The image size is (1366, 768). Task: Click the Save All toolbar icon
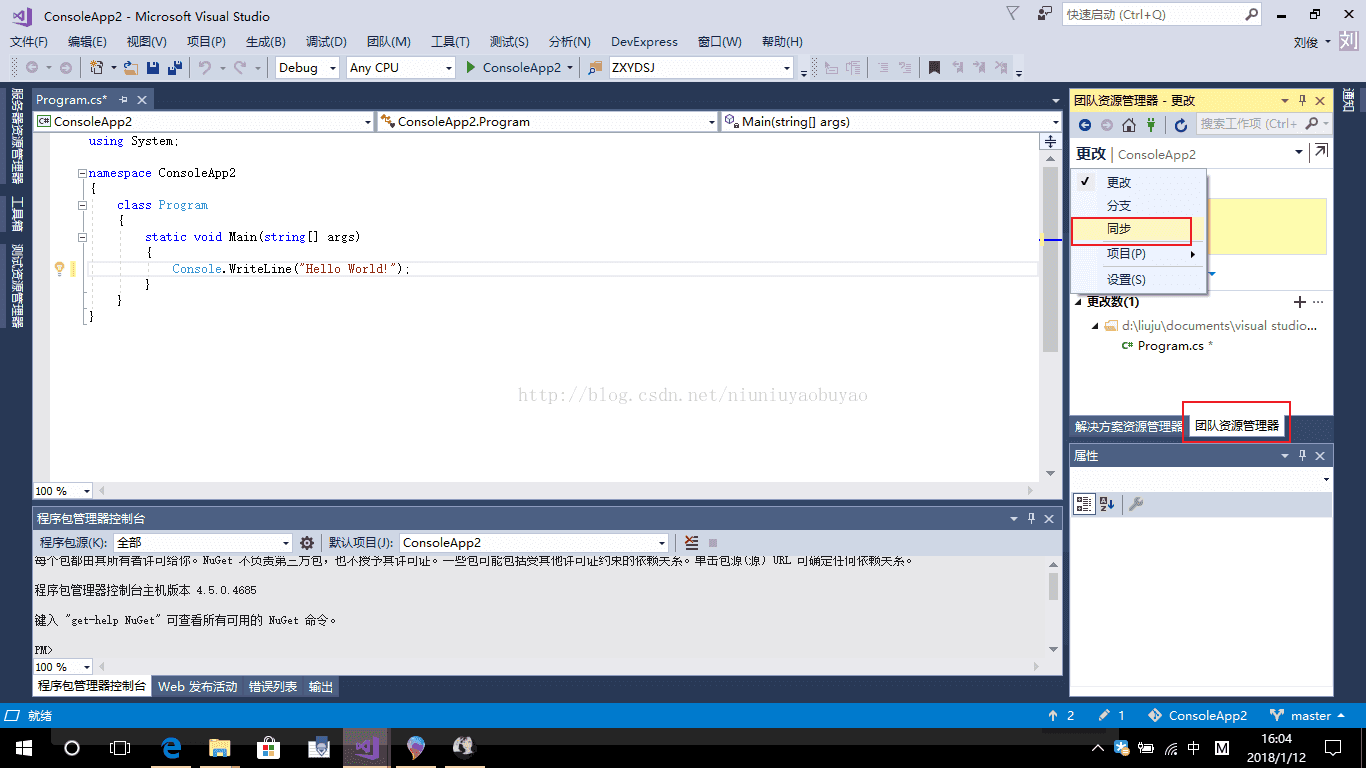point(174,68)
